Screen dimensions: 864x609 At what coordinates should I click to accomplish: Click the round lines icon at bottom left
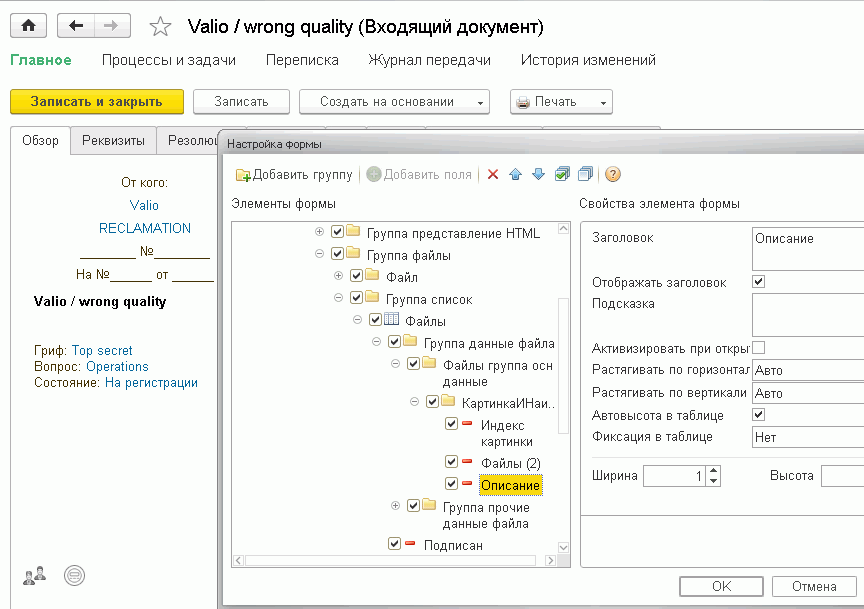click(x=74, y=576)
